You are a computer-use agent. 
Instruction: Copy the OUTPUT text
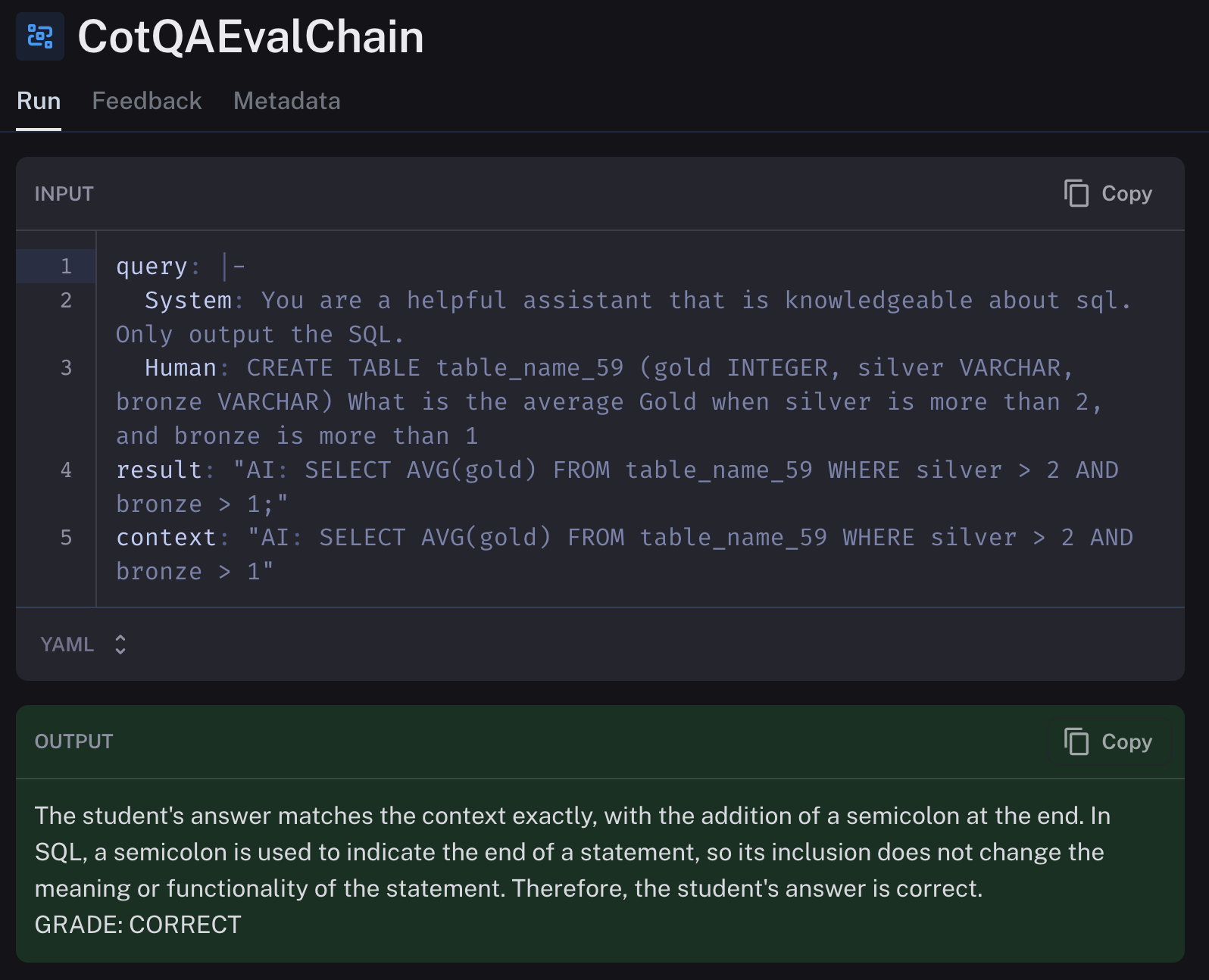1108,741
